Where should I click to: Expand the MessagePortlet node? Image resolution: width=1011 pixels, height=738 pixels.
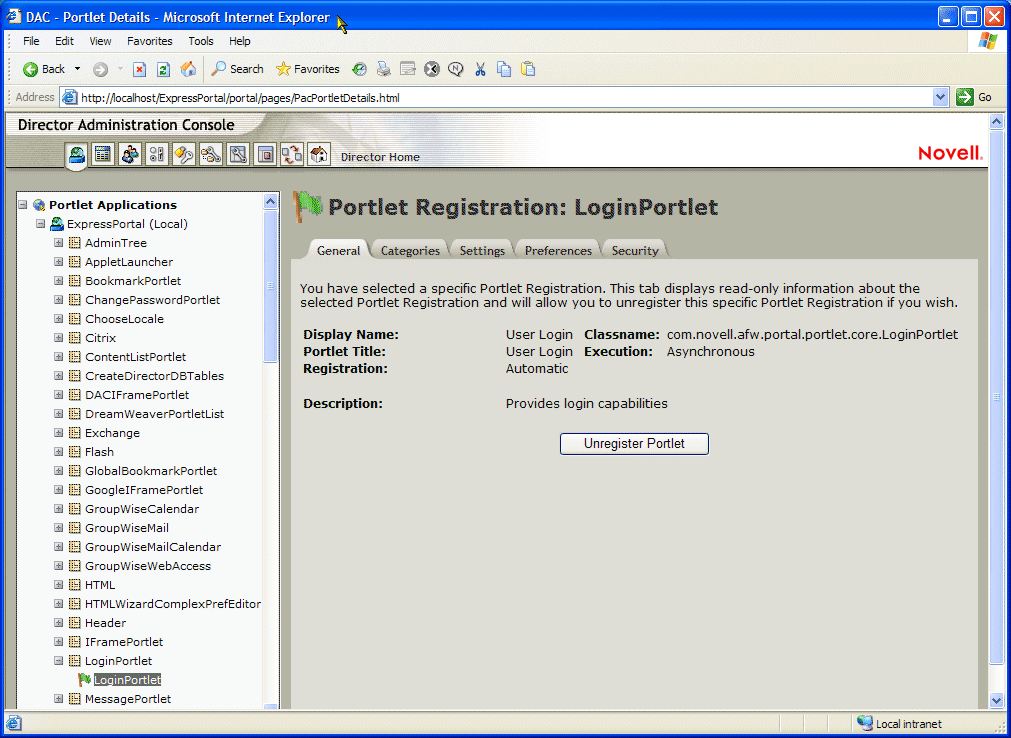click(x=59, y=699)
